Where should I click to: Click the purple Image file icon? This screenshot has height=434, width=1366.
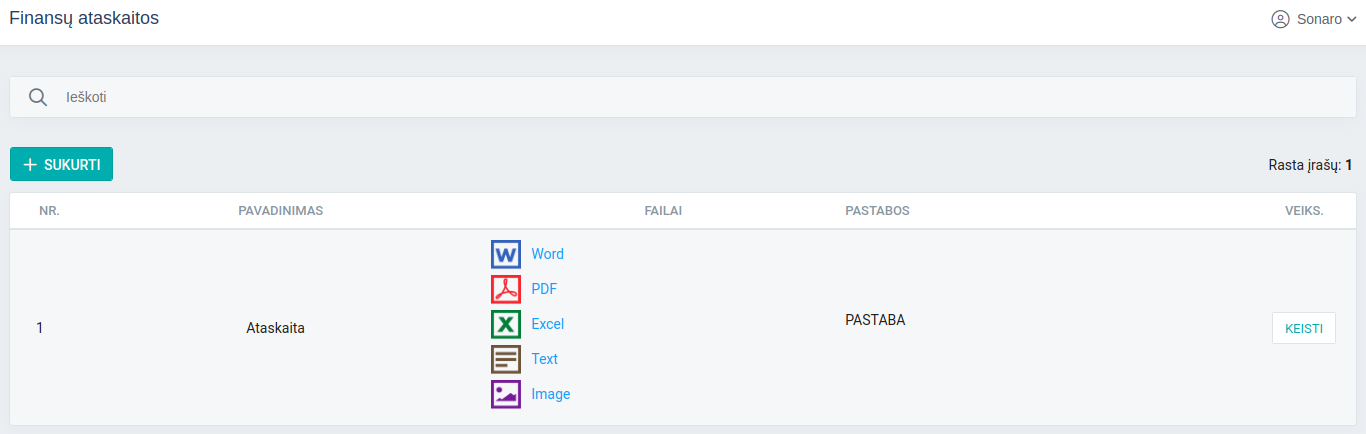click(x=506, y=394)
